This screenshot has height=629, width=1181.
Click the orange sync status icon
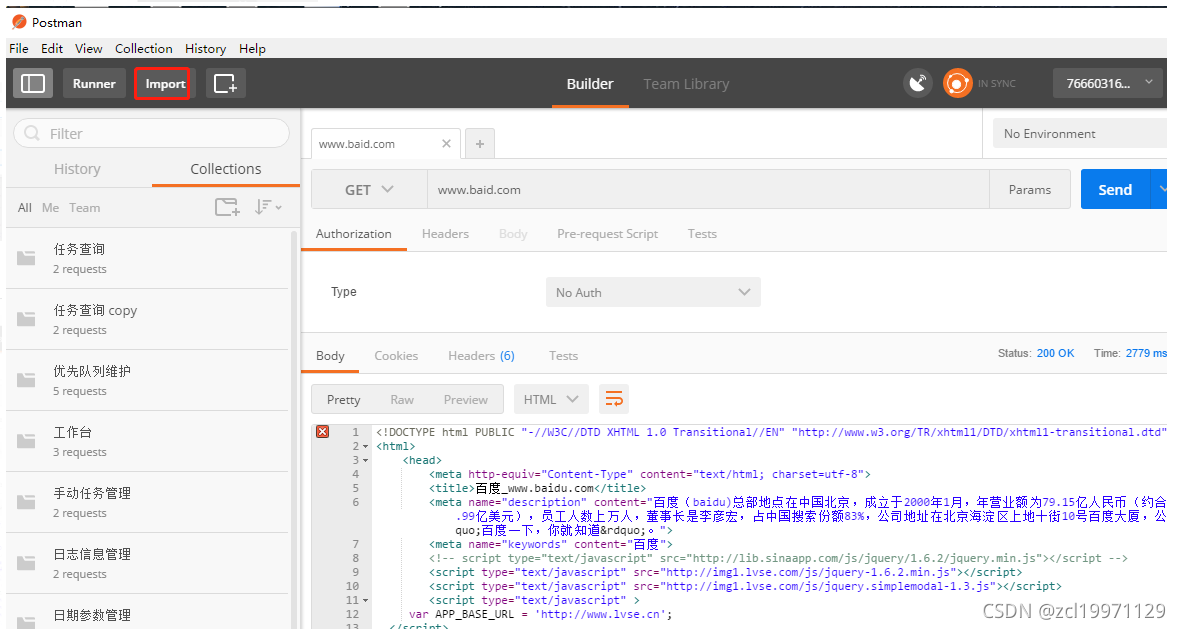[x=957, y=83]
